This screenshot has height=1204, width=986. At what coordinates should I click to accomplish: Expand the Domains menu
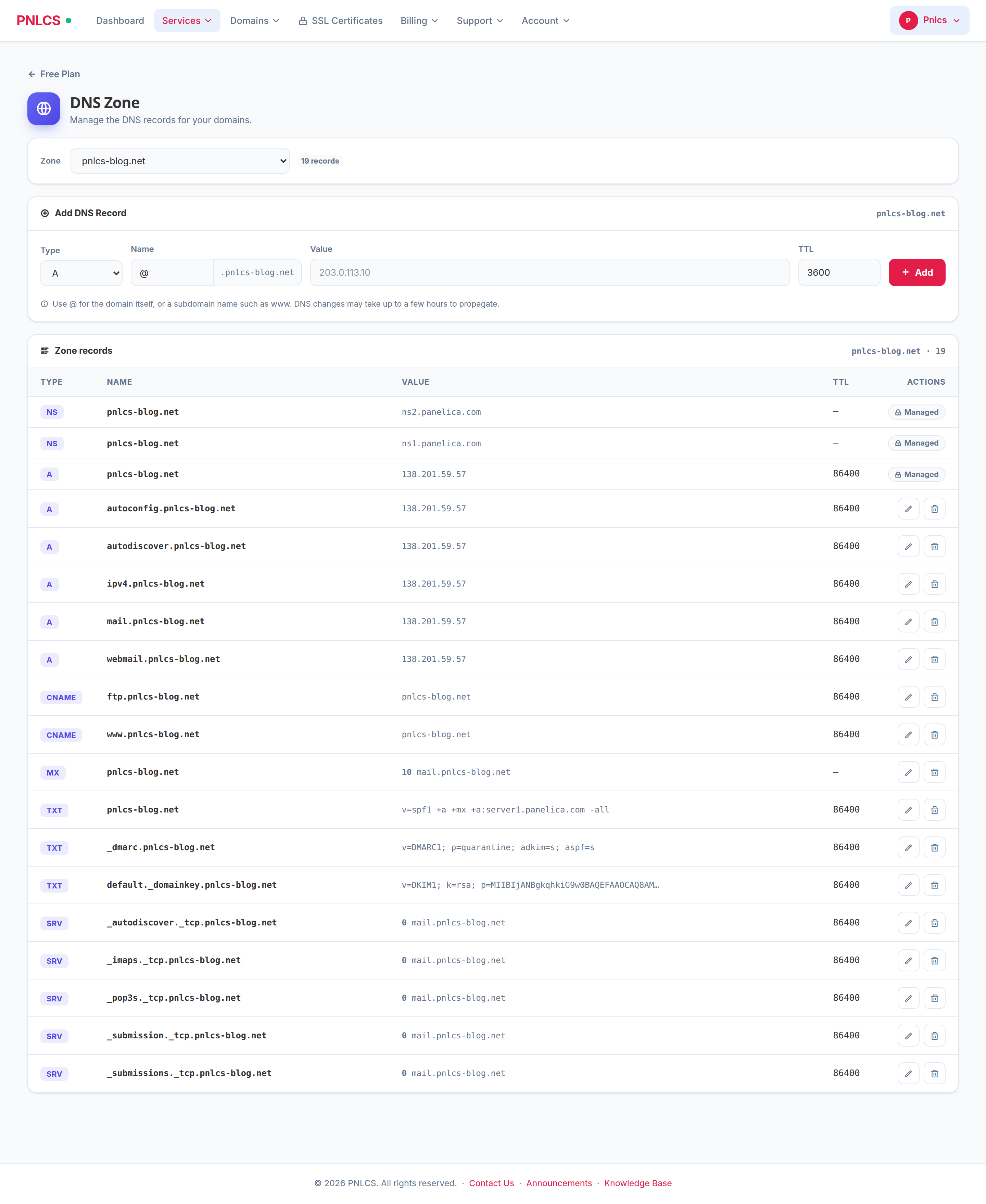[x=254, y=21]
